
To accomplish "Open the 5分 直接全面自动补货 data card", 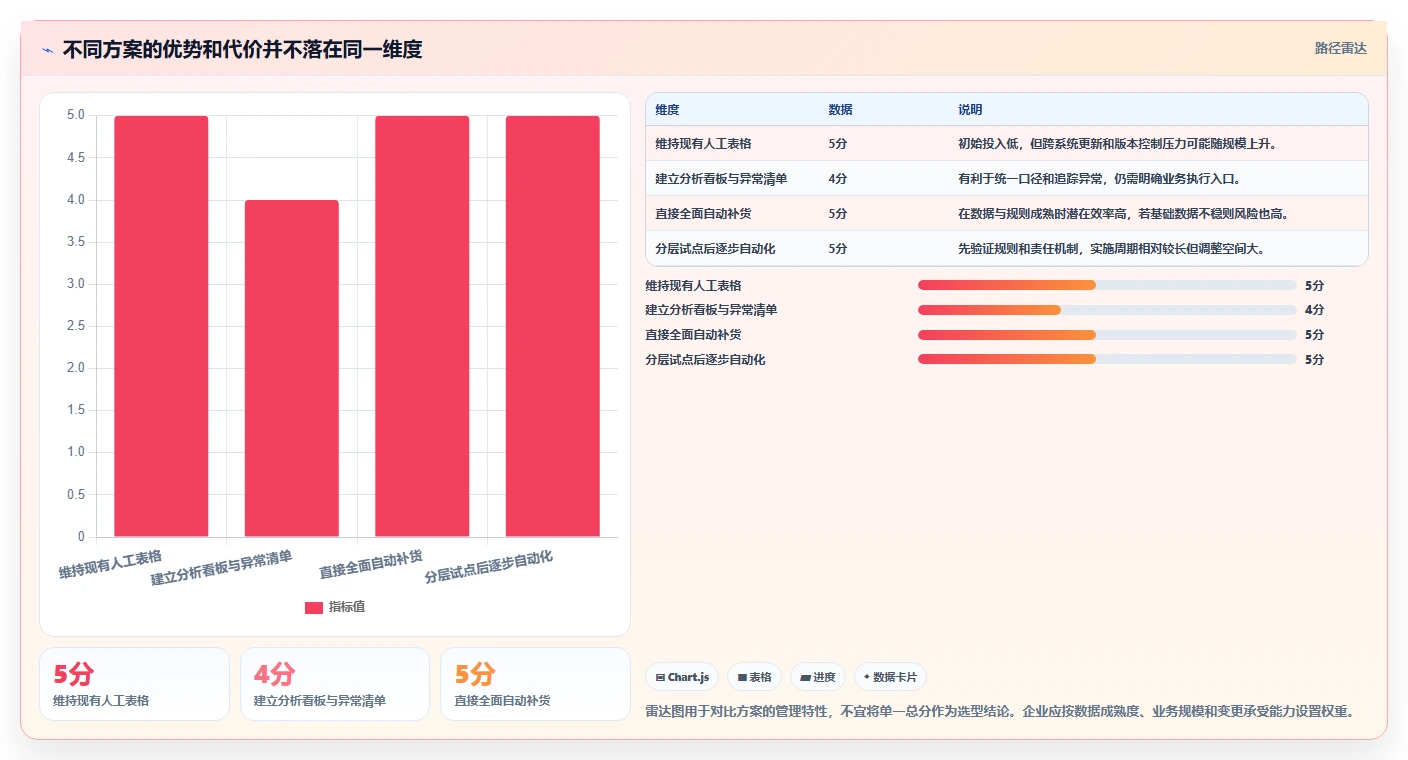I will [x=536, y=684].
